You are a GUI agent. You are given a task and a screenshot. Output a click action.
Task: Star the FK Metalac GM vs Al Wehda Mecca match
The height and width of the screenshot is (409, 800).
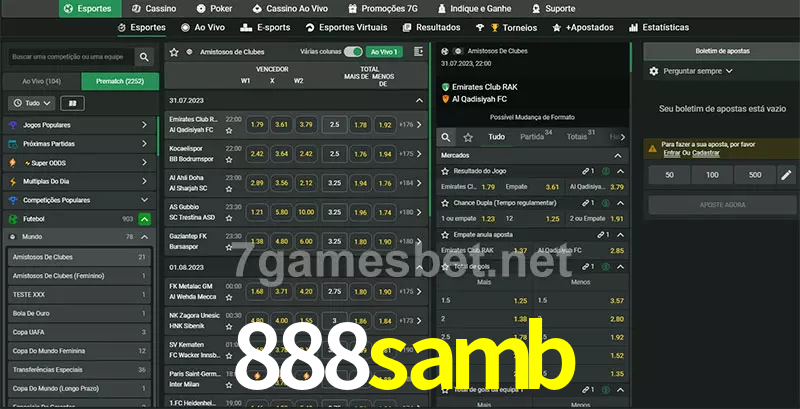229,297
